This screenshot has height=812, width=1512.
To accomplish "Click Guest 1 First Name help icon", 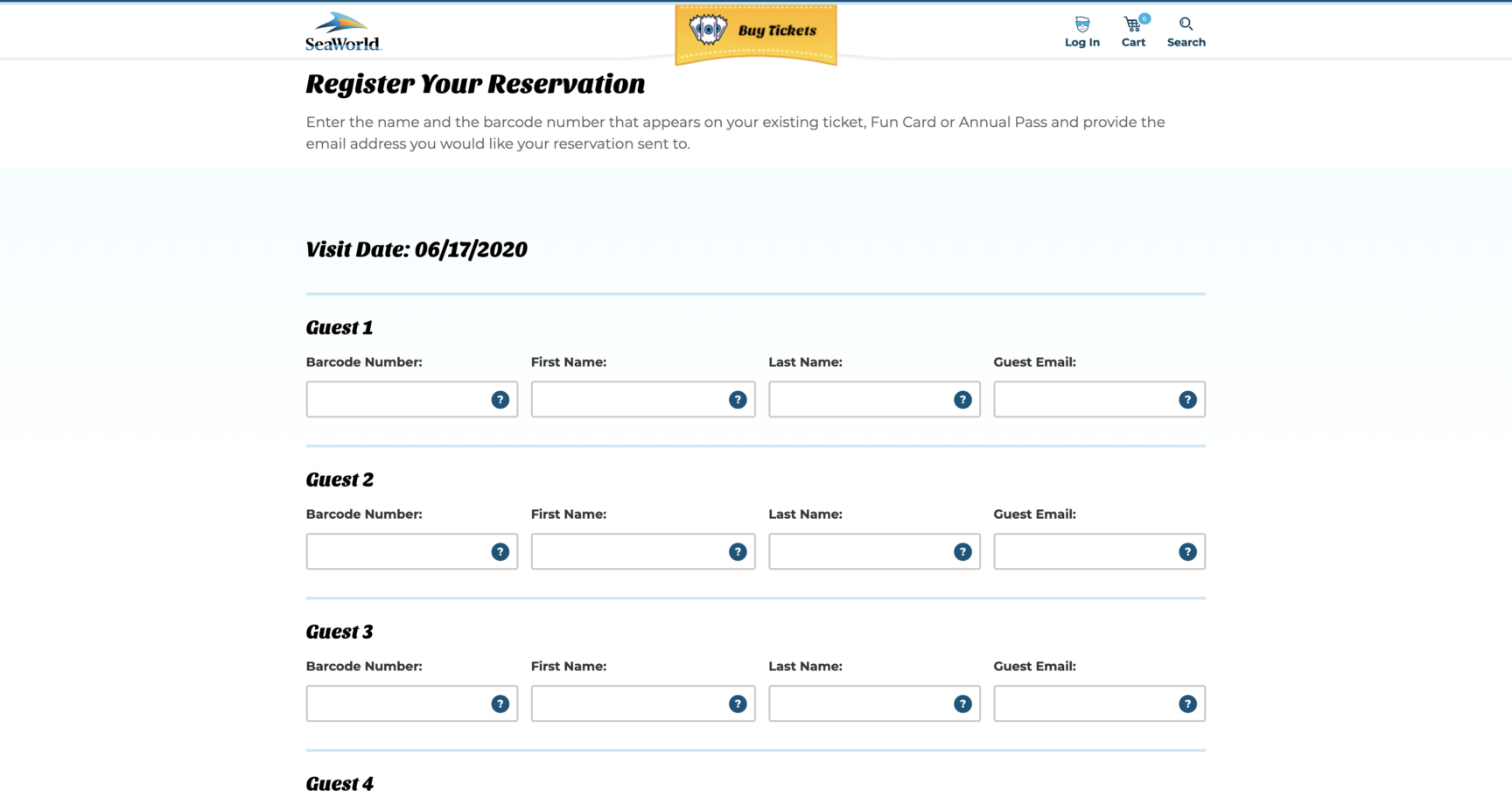I will pos(738,400).
